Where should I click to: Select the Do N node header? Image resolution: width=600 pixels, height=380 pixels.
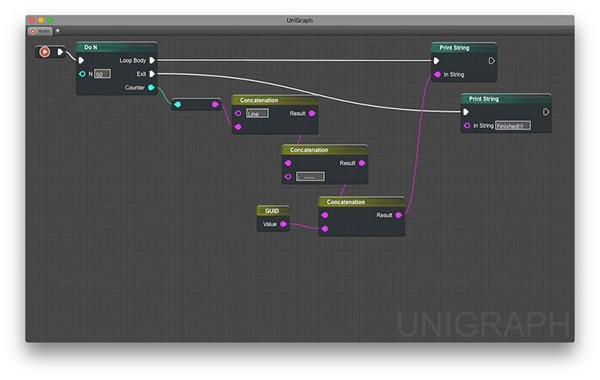[x=117, y=47]
